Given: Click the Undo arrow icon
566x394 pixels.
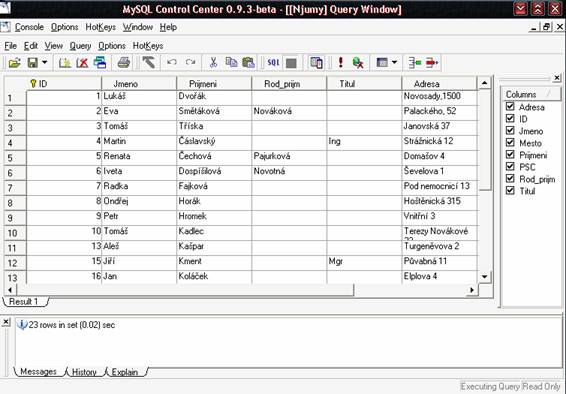Looking at the screenshot, I should click(172, 63).
